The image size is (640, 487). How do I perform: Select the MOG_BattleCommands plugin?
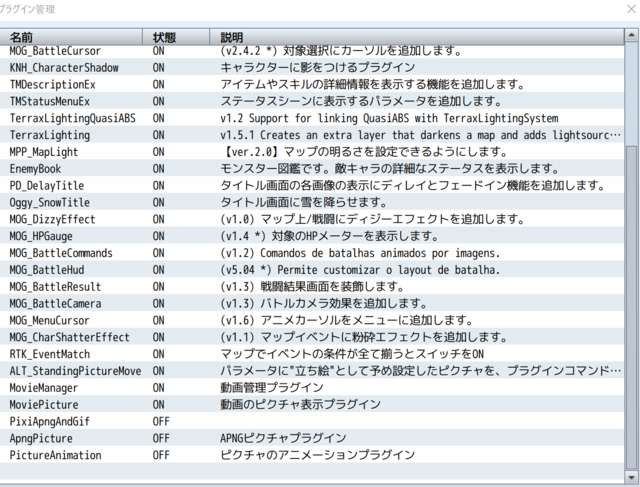(x=61, y=253)
